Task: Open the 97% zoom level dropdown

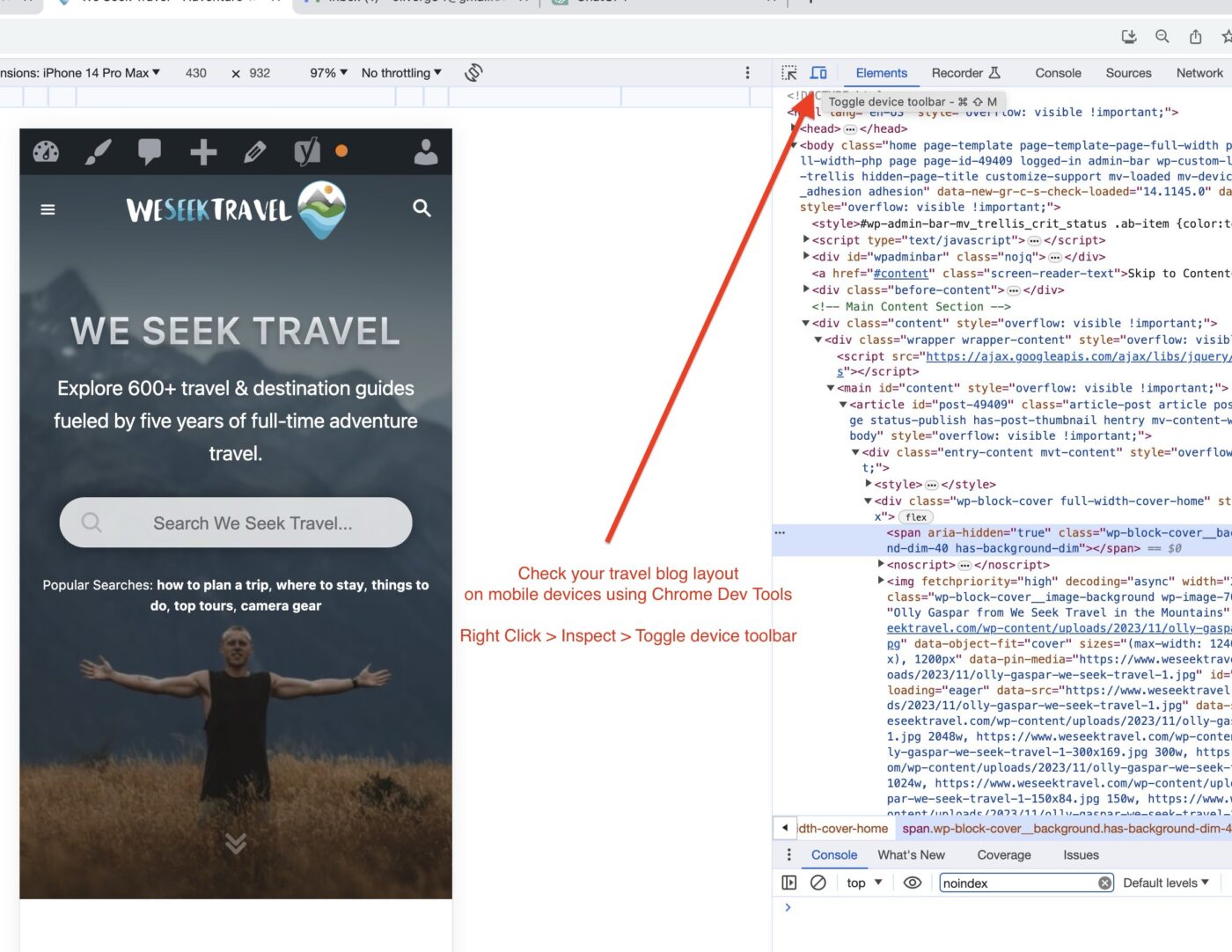Action: [x=328, y=73]
